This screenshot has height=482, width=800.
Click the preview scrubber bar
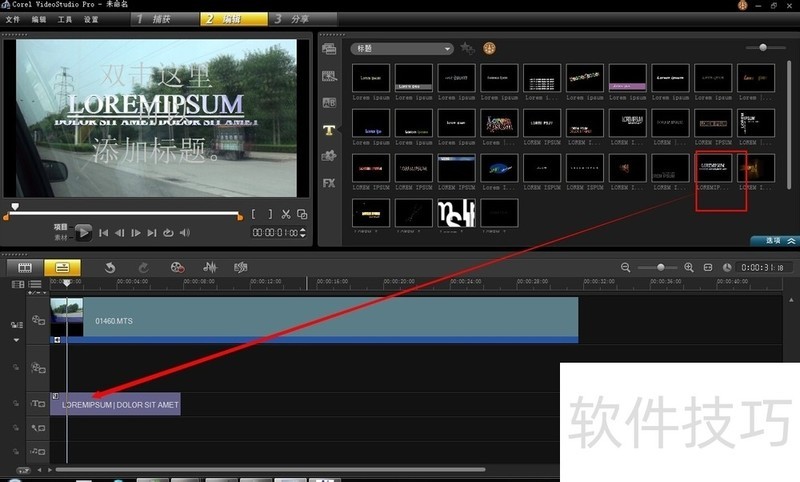coord(124,213)
